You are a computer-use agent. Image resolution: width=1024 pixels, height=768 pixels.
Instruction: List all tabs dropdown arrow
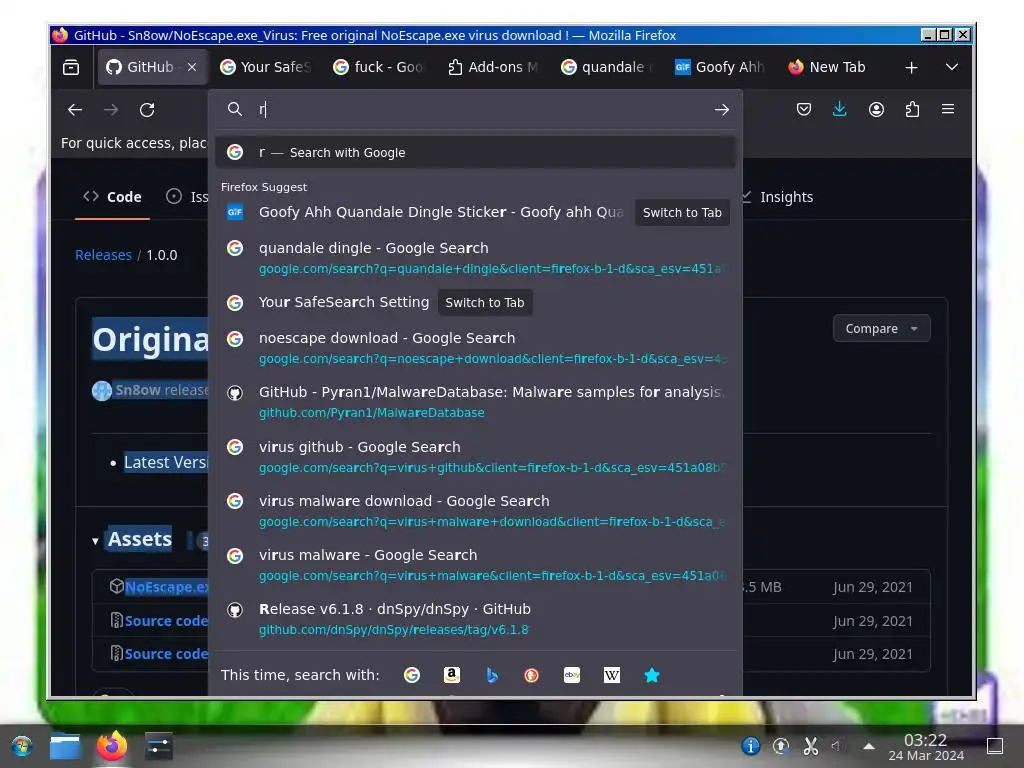pos(952,67)
